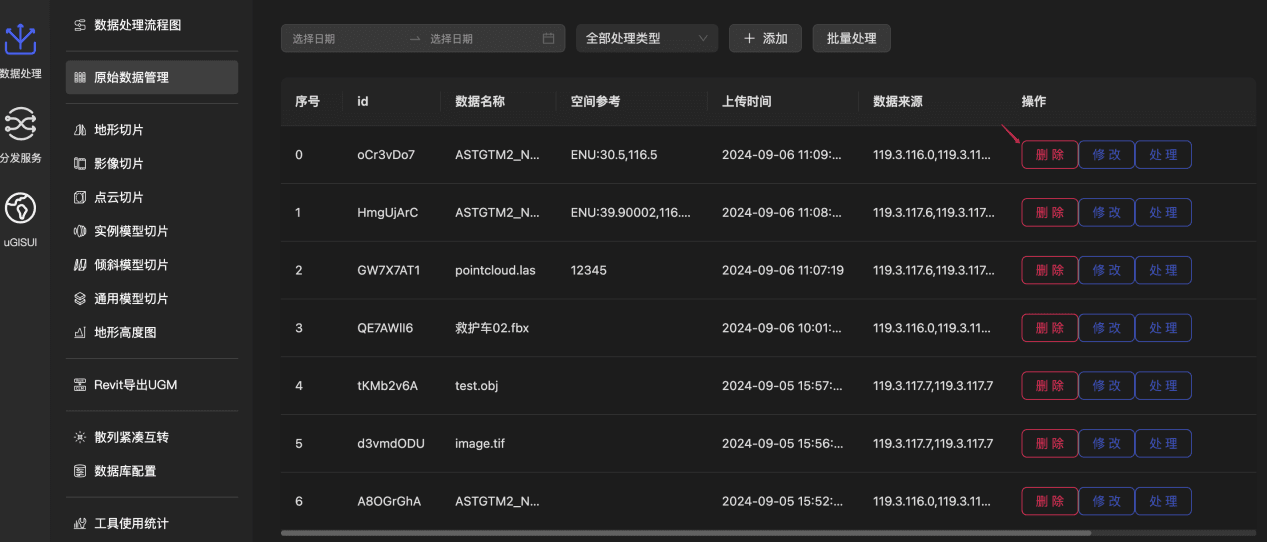1267x542 pixels.
Task: Click the 添加 button
Action: (765, 39)
